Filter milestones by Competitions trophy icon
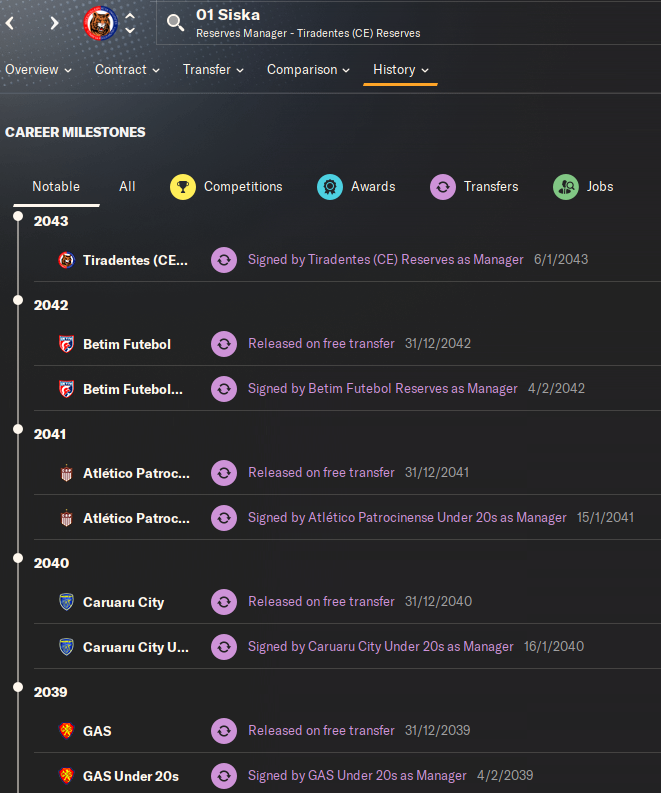Image resolution: width=661 pixels, height=793 pixels. [x=182, y=186]
